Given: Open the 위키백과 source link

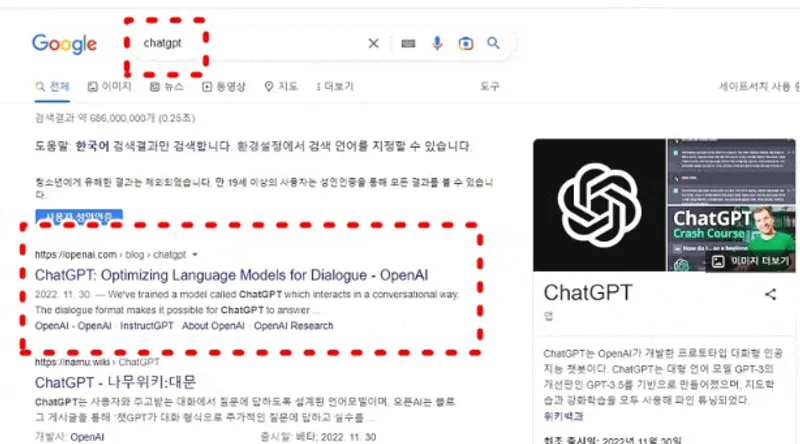Looking at the screenshot, I should coord(563,416).
